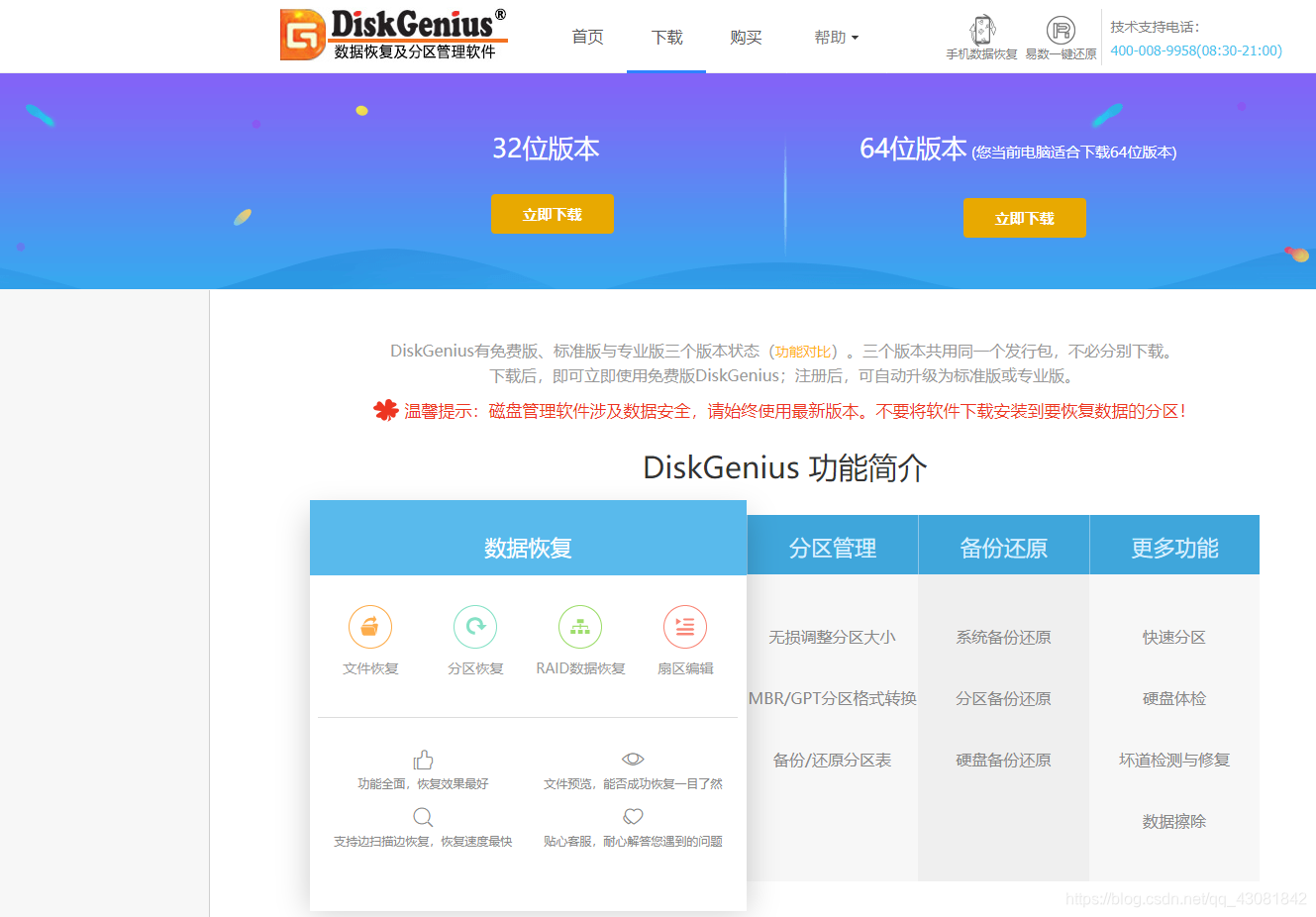Open MBR/GPT分区格式转换

[833, 698]
